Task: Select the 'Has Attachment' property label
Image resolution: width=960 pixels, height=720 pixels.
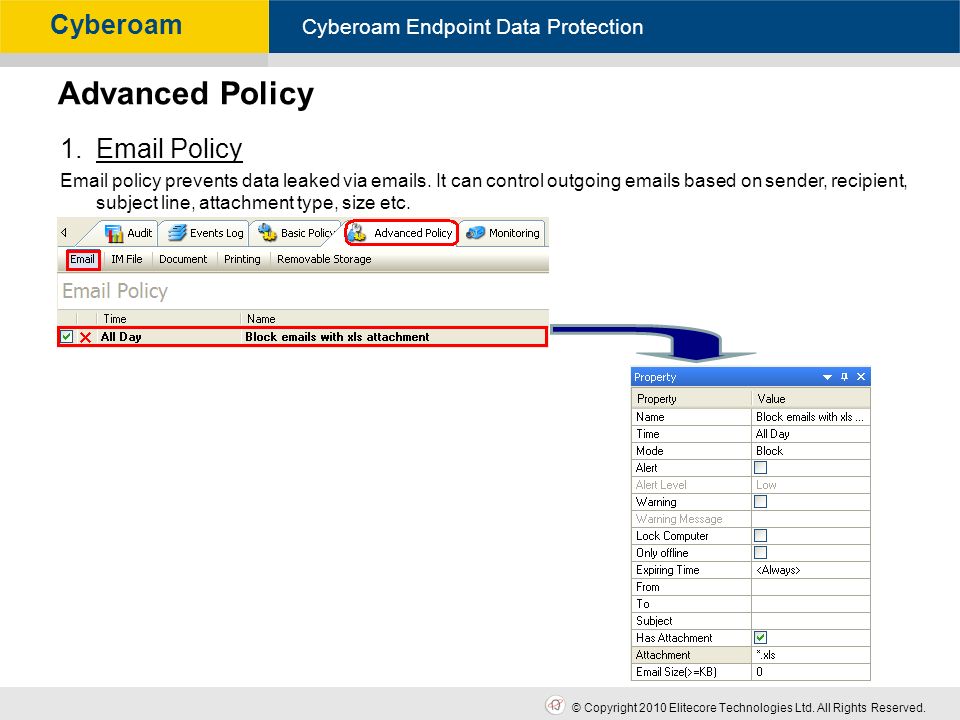Action: pyautogui.click(x=674, y=638)
